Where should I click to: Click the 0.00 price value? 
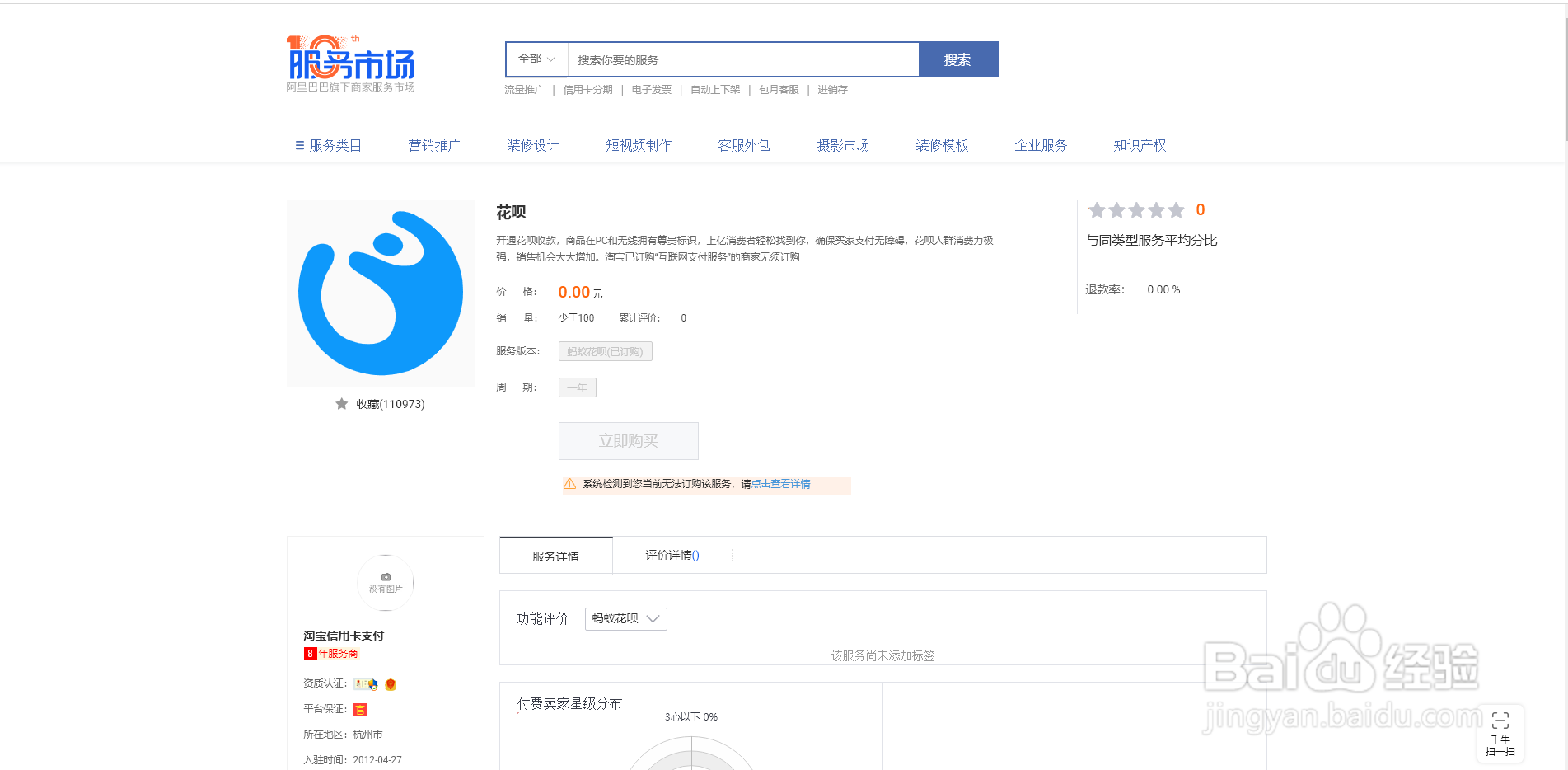[x=574, y=293]
